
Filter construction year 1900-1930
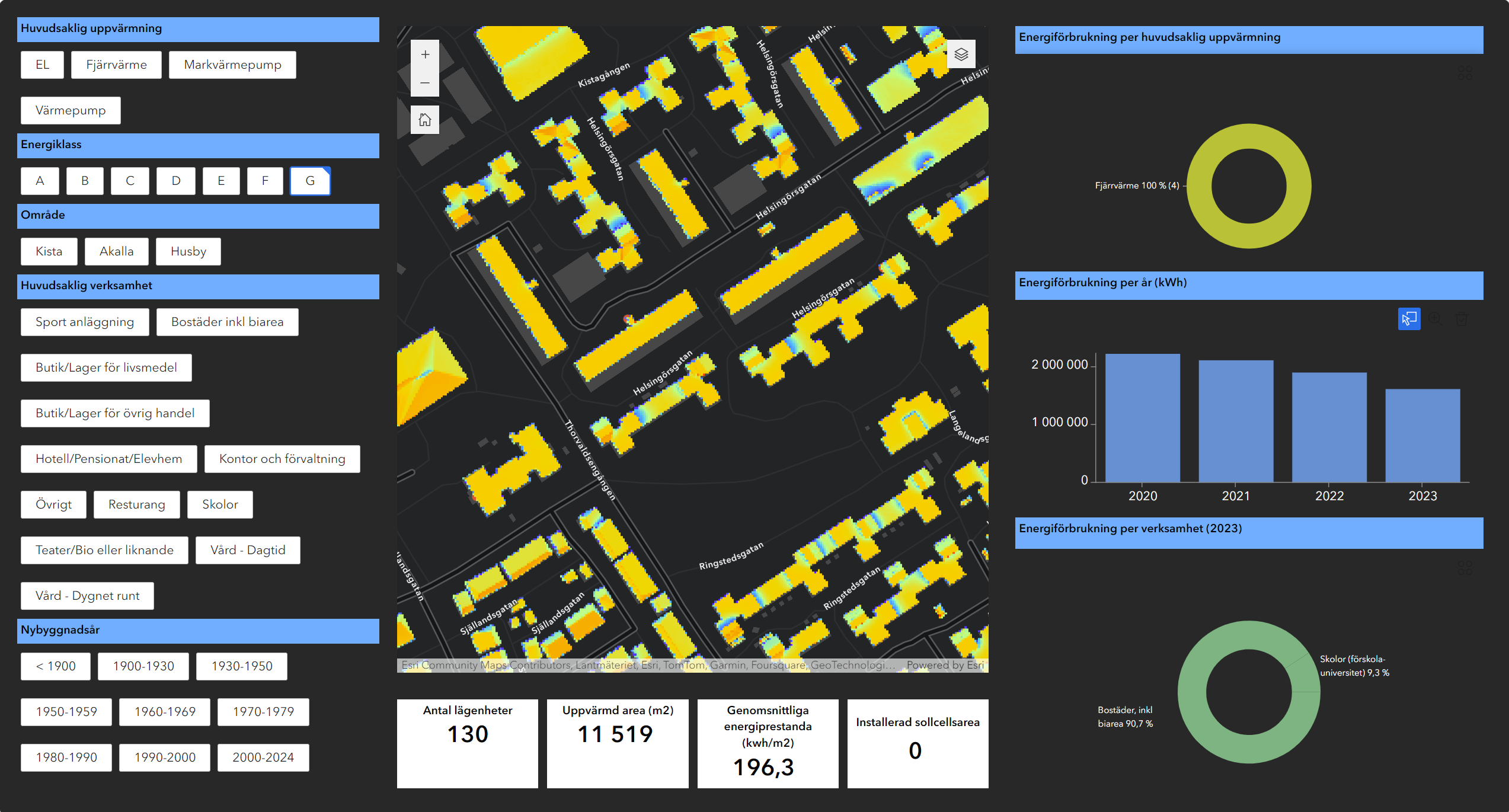(143, 666)
